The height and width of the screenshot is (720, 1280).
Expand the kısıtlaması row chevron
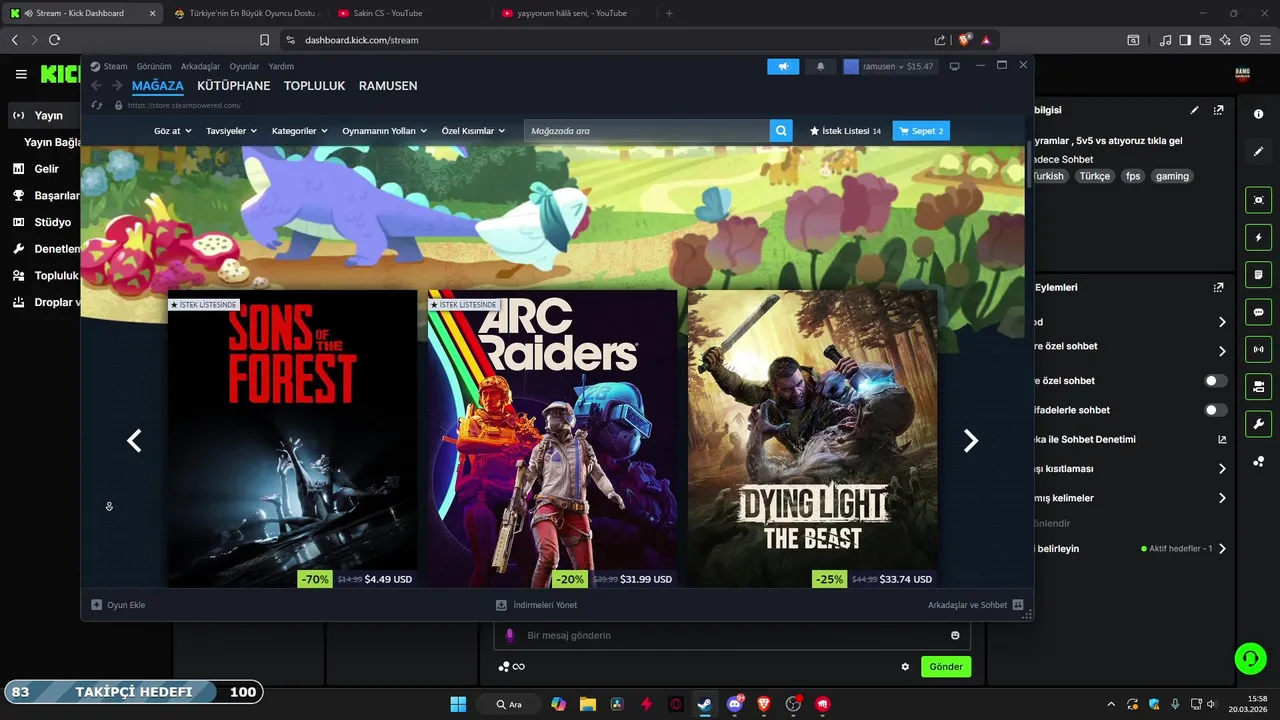coord(1222,469)
